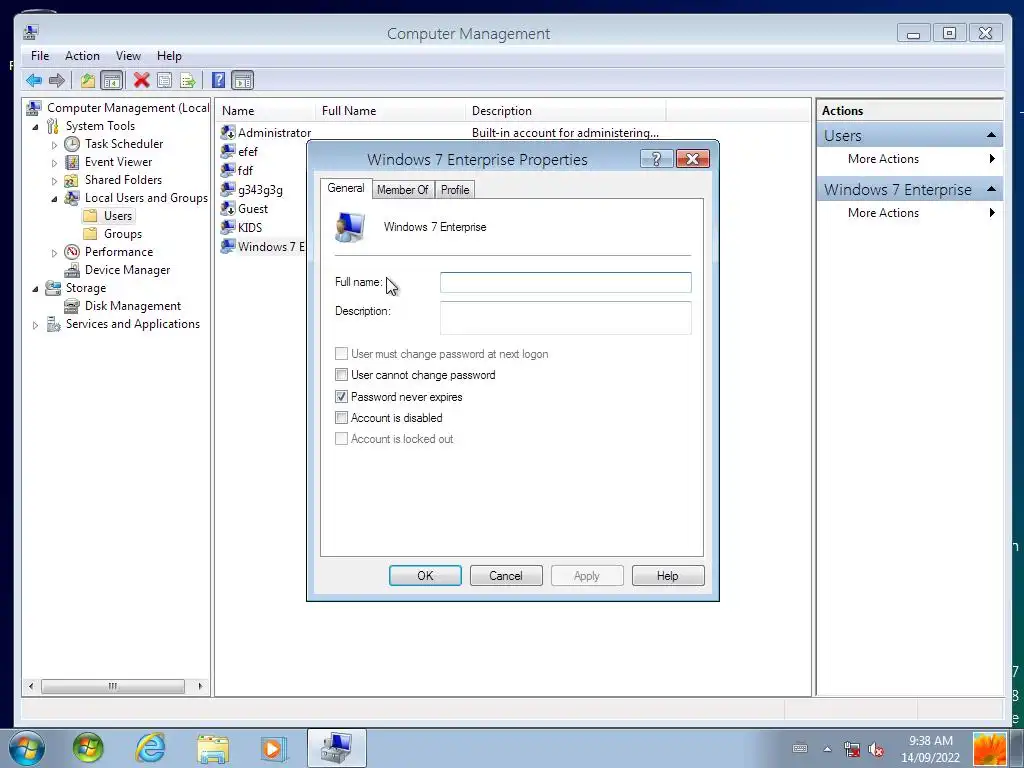
Task: Click the tree pane horizontal scrollbar thumb
Action: pyautogui.click(x=113, y=686)
